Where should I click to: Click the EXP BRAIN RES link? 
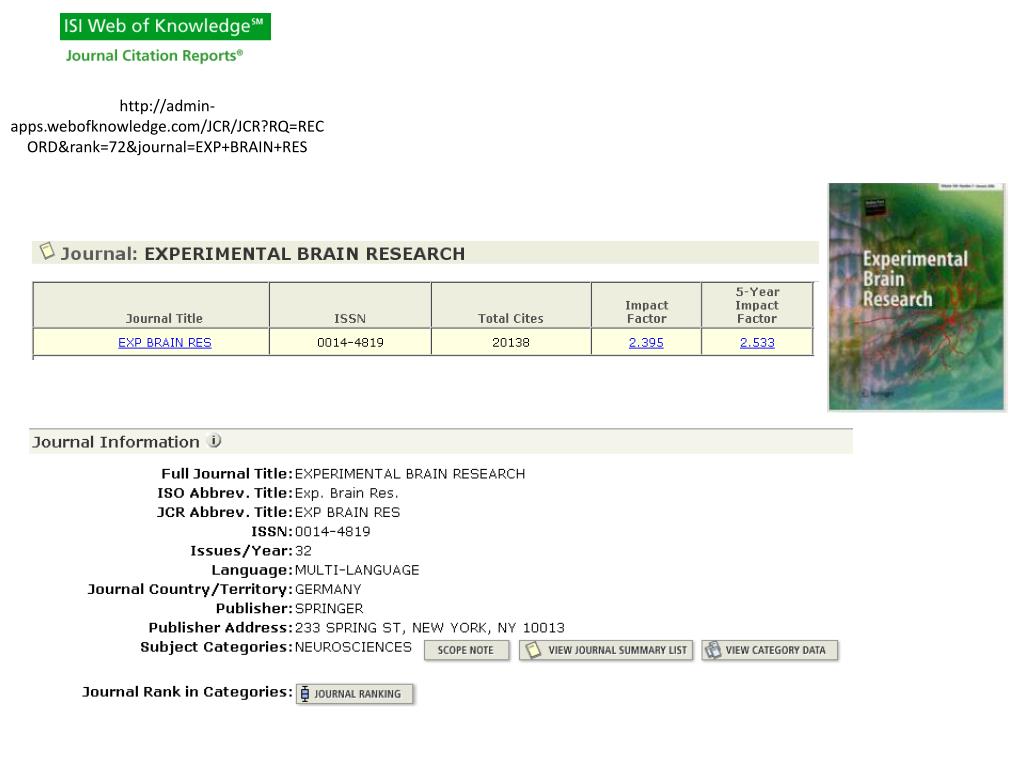[165, 342]
